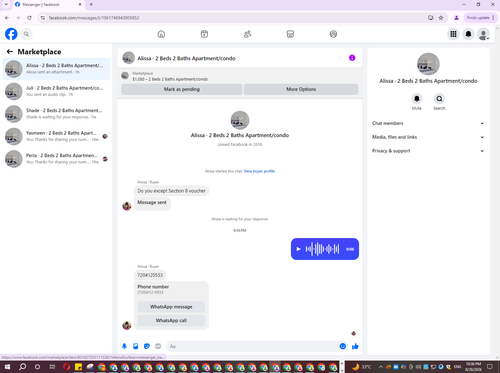Play the sent voice message

tap(298, 249)
